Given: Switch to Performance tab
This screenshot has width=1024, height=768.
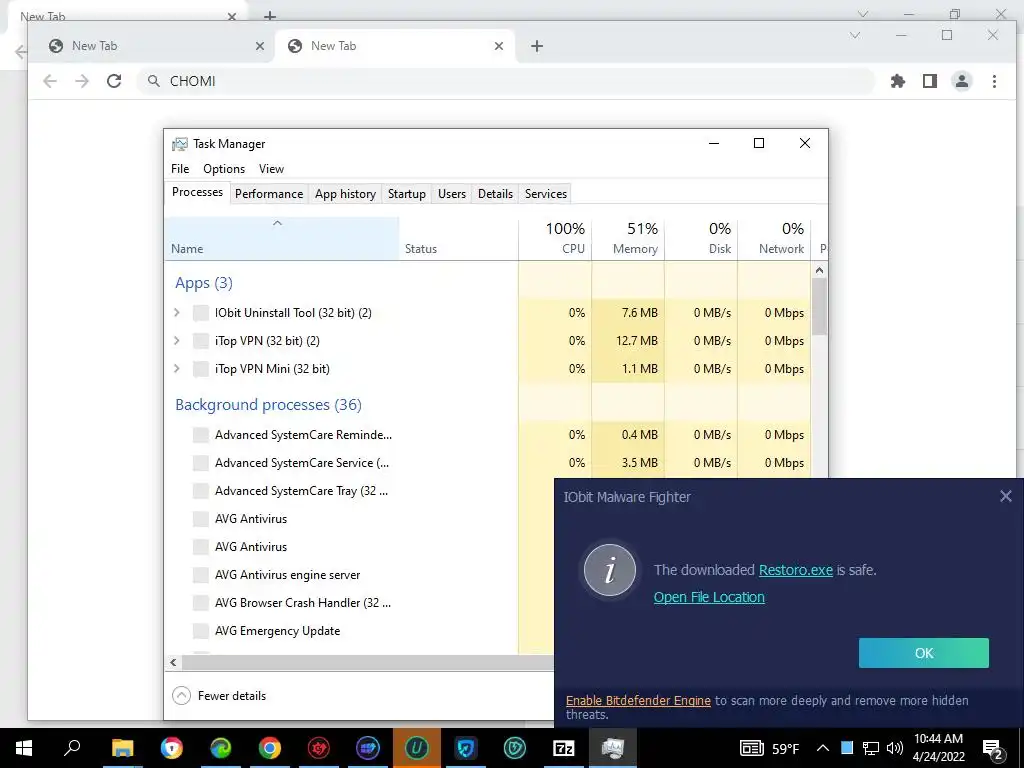Looking at the screenshot, I should pyautogui.click(x=269, y=194).
